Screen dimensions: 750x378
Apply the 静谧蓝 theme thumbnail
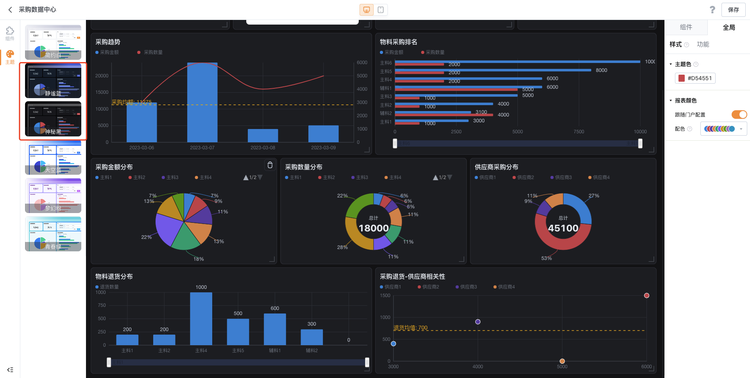pos(53,81)
